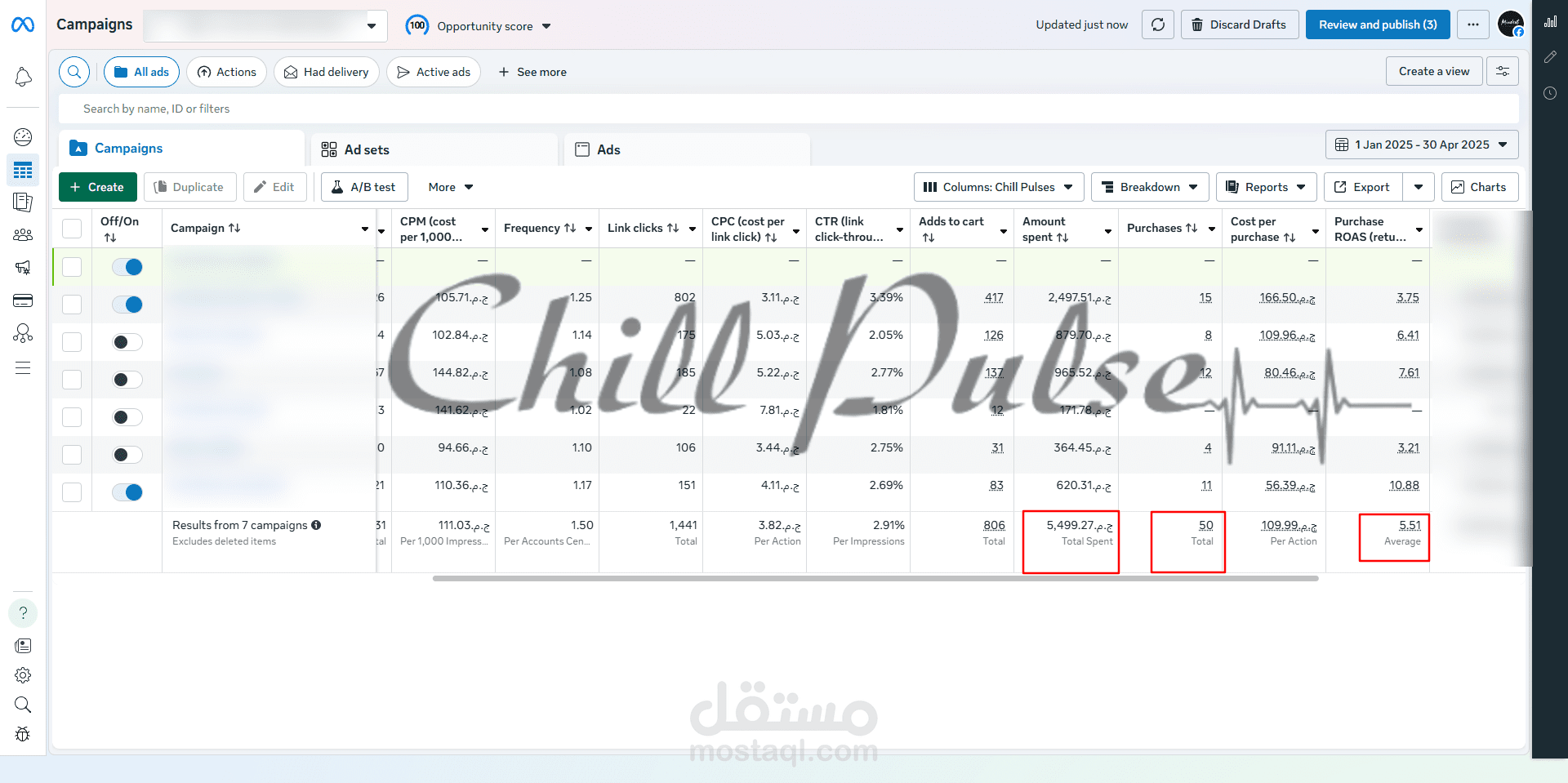Open the Breakdown dropdown
The width and height of the screenshot is (1568, 783).
[1150, 187]
